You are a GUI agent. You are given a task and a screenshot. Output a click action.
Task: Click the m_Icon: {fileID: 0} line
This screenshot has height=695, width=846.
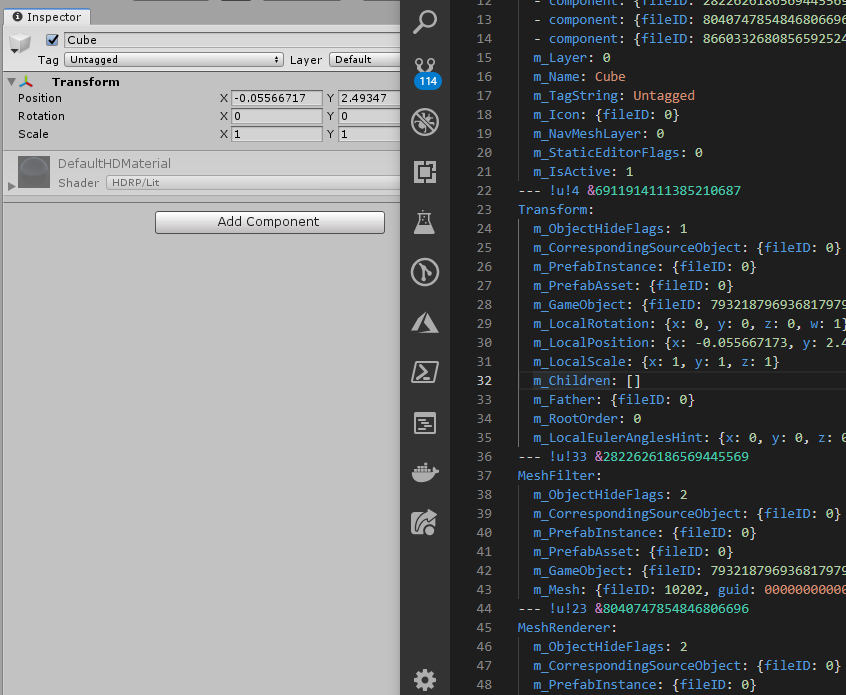coord(606,114)
